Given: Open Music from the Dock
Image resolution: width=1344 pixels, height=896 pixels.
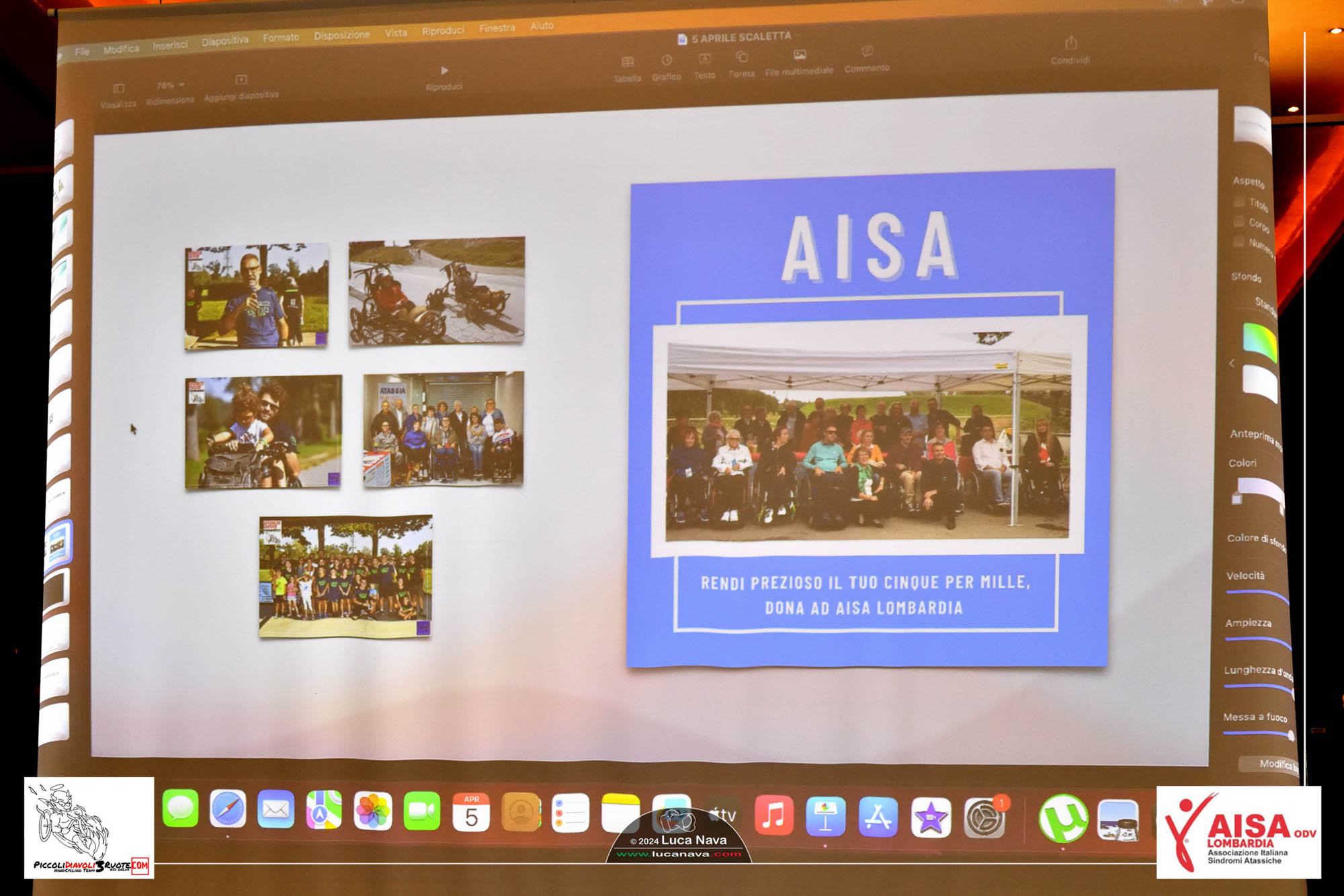Looking at the screenshot, I should click(774, 815).
